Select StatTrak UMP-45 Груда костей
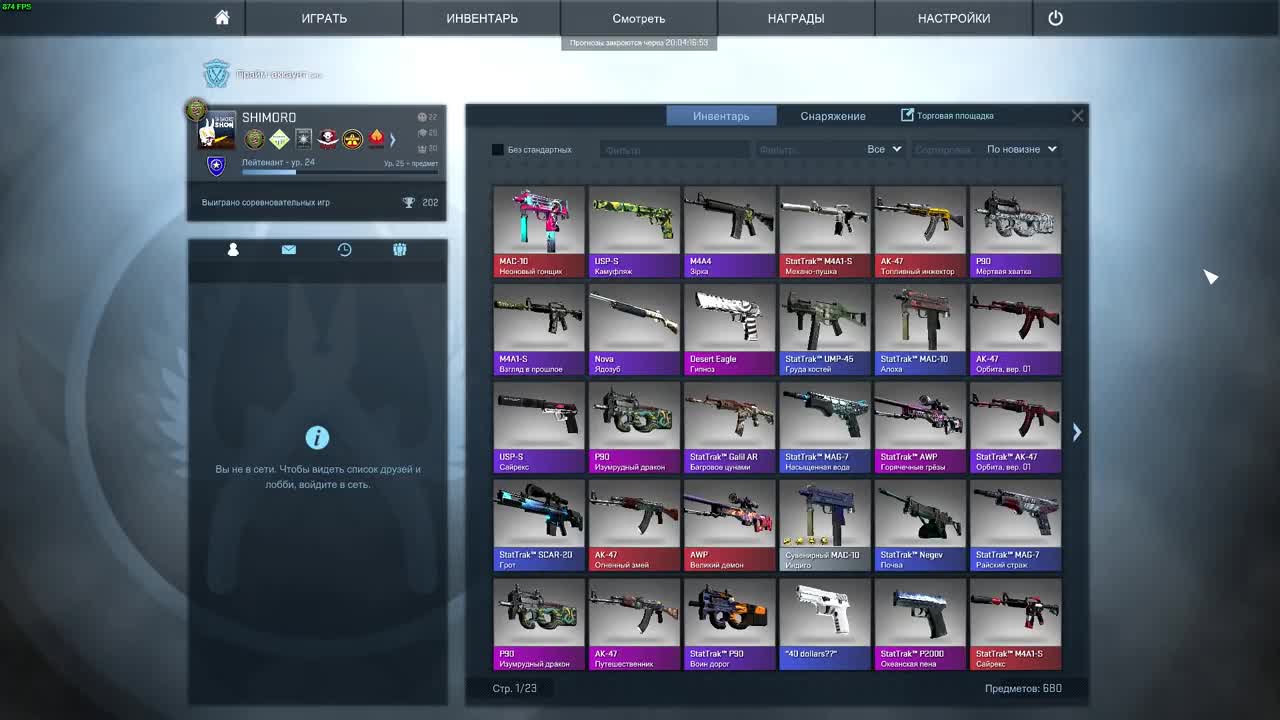Screen dimensions: 1280x720 825,330
